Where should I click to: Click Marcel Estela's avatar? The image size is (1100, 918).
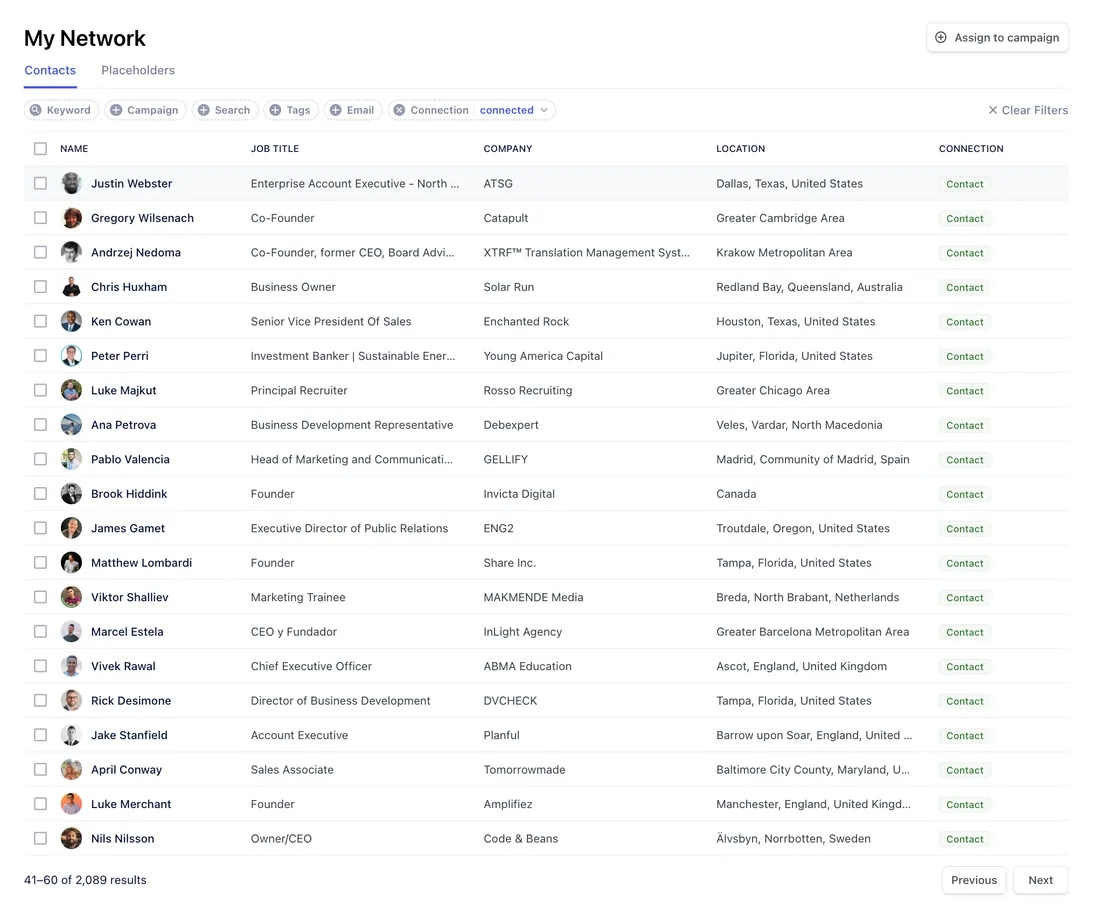pyautogui.click(x=71, y=631)
